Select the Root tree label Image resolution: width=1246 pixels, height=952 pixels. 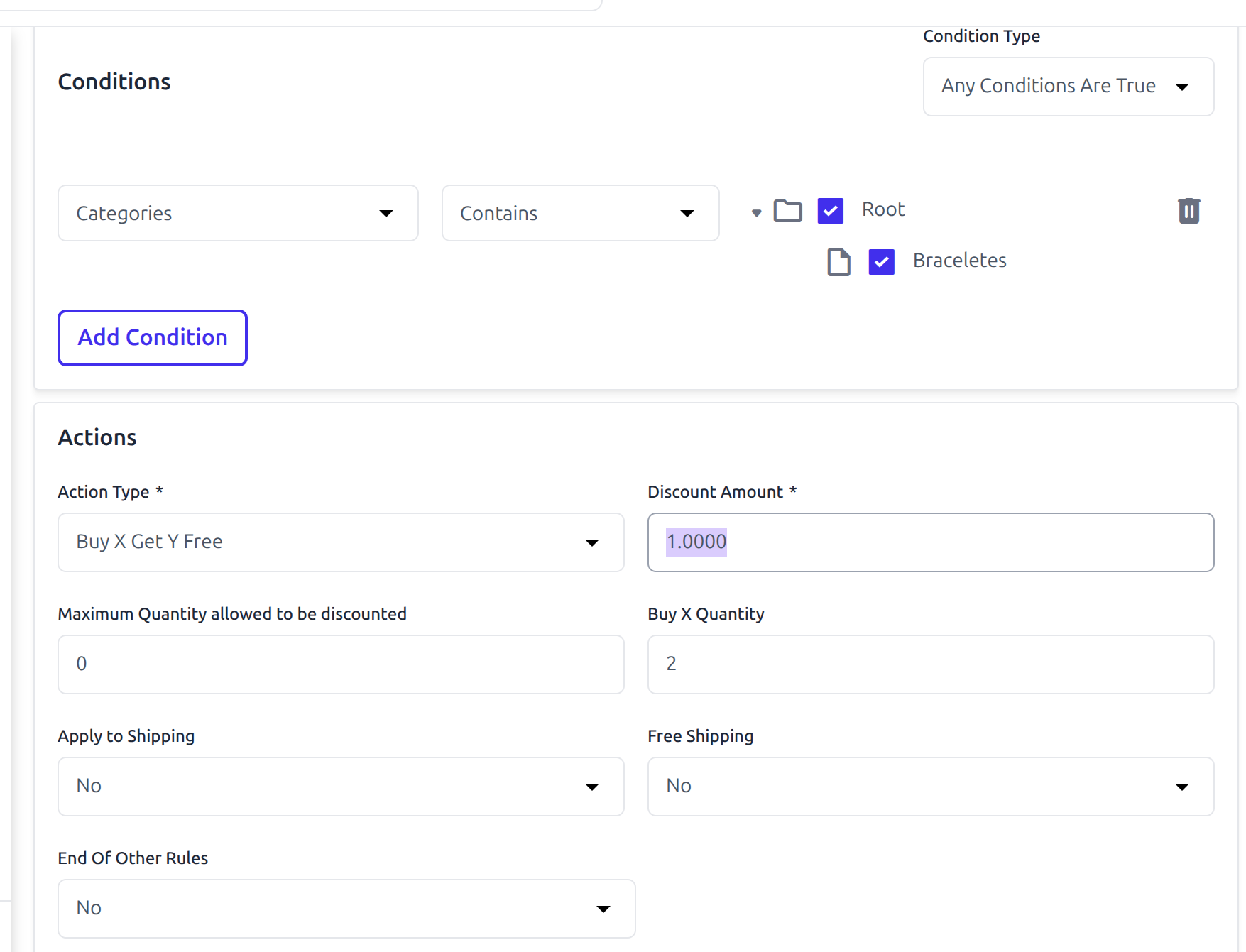click(883, 209)
